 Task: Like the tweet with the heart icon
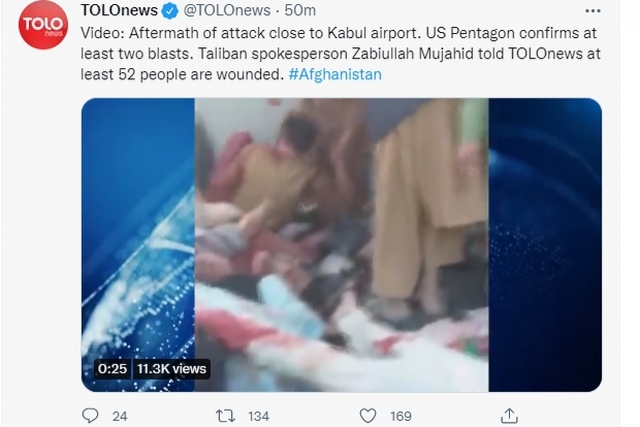click(368, 416)
